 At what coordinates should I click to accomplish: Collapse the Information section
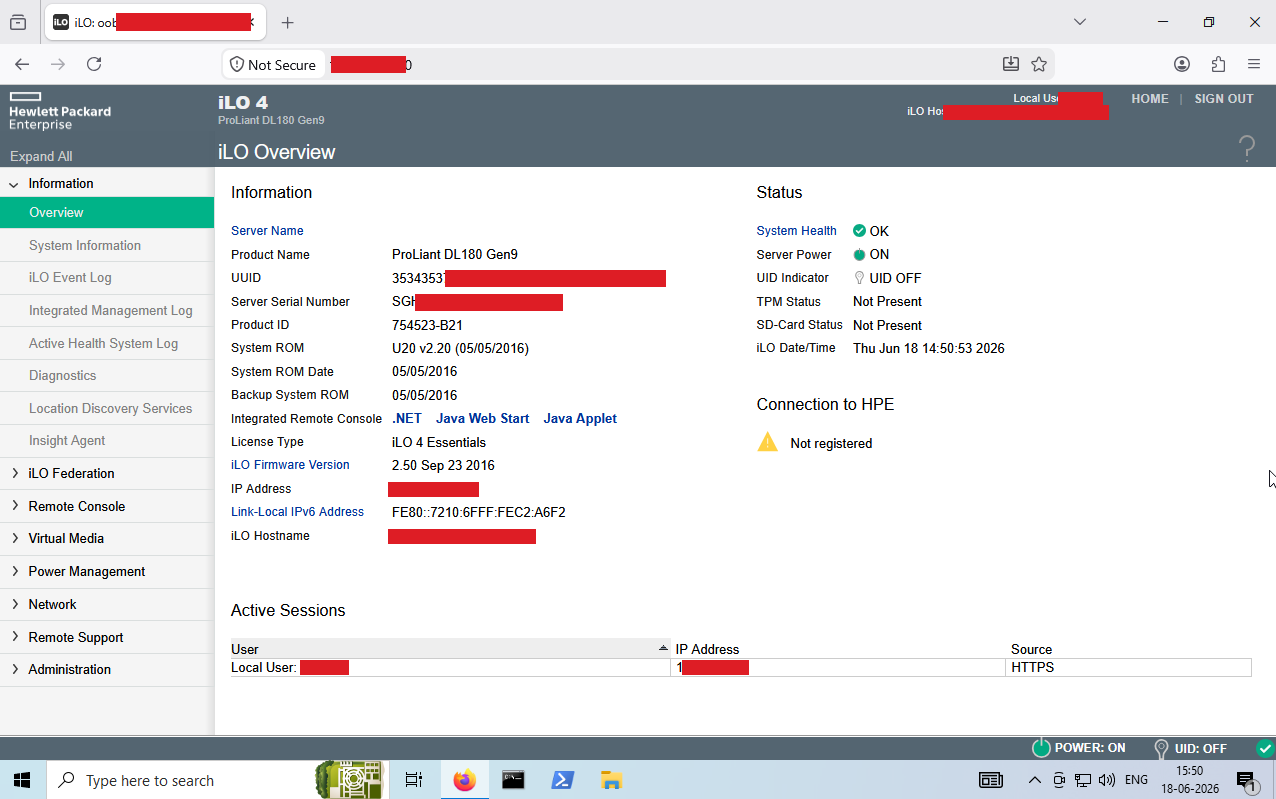14,184
